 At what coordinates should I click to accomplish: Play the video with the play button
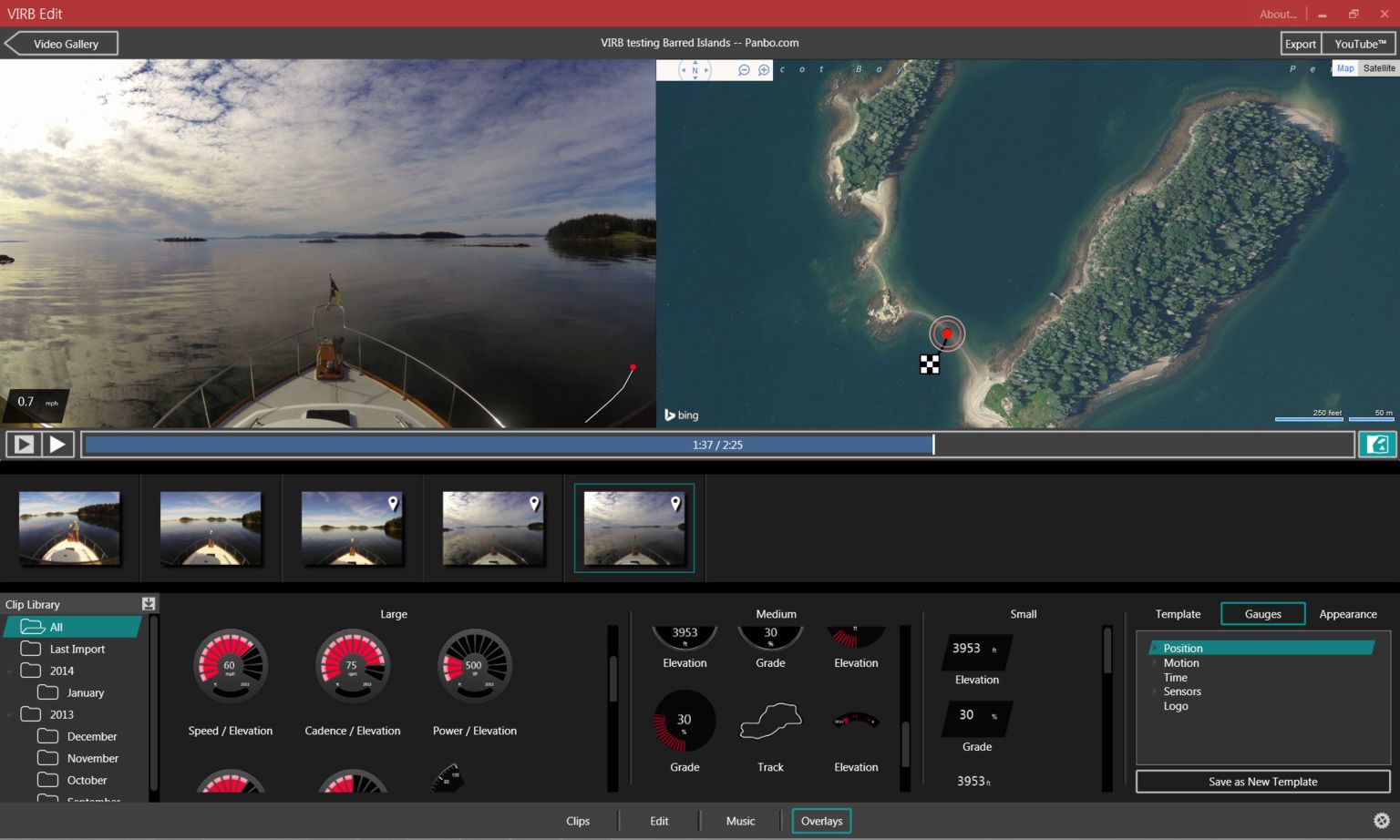click(57, 445)
